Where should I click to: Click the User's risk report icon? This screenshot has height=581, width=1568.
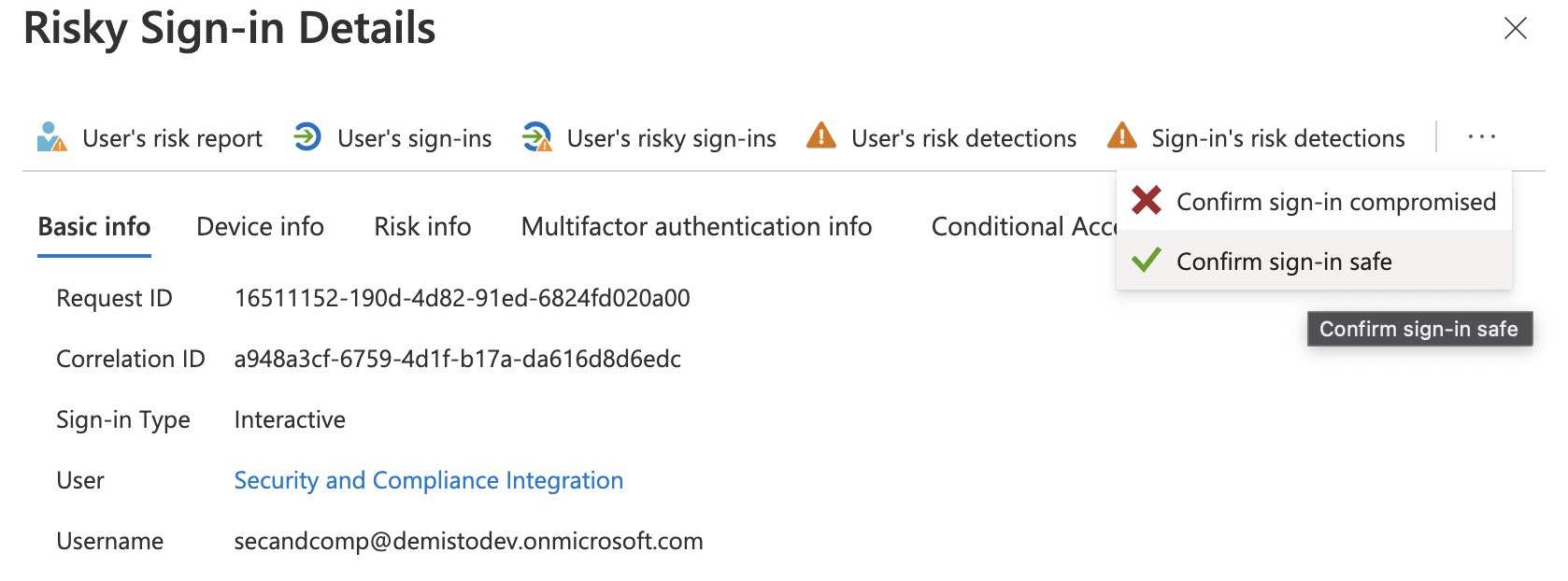click(x=51, y=137)
